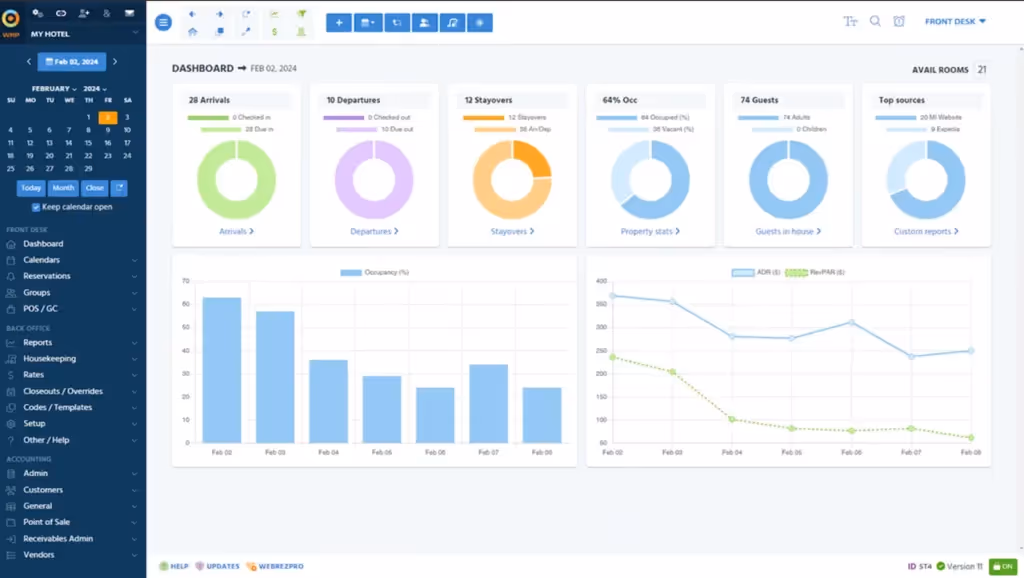This screenshot has height=578, width=1024.
Task: Select the search magnifier icon
Action: click(876, 21)
